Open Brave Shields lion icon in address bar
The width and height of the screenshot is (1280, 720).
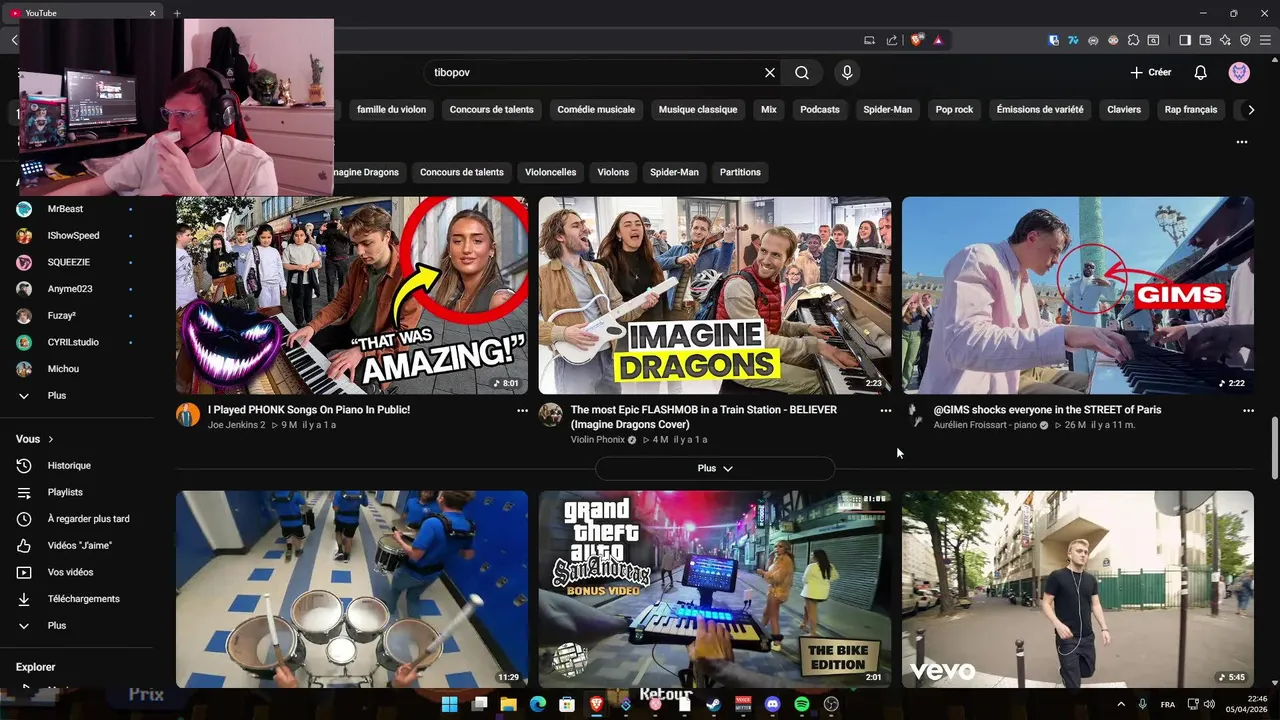coord(916,40)
